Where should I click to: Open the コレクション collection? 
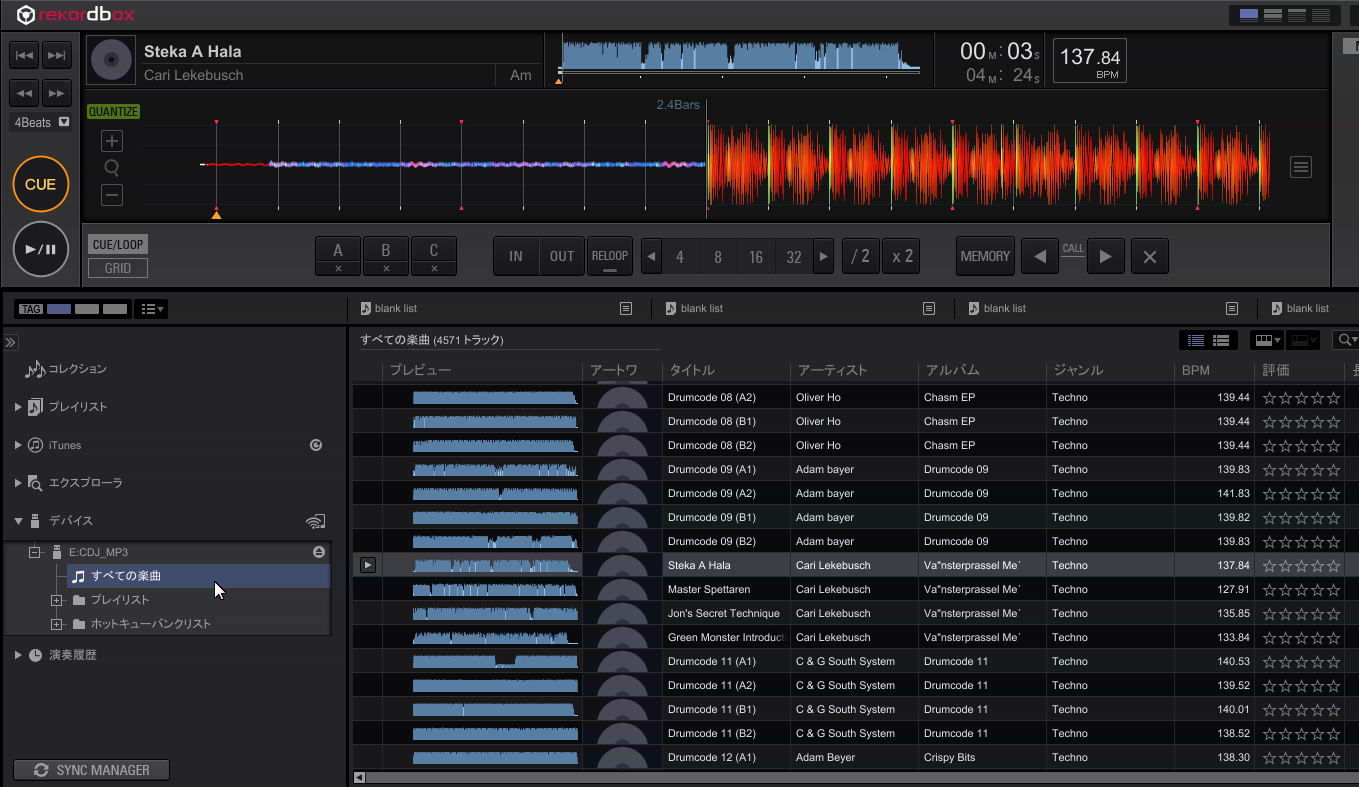[x=66, y=369]
